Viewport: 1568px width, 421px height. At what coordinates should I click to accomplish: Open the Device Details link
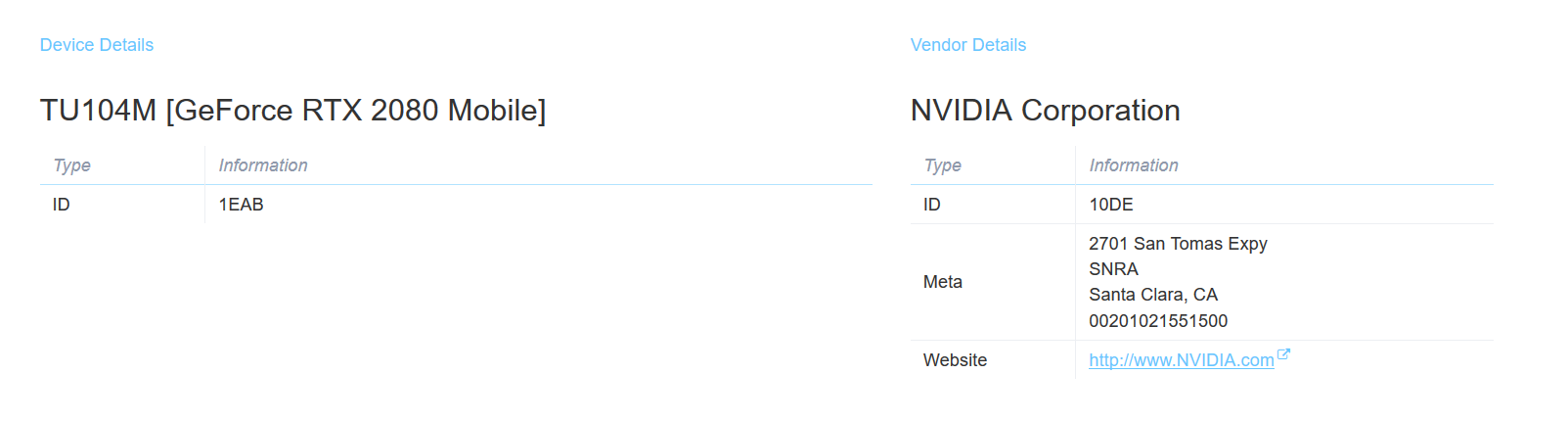pyautogui.click(x=96, y=45)
